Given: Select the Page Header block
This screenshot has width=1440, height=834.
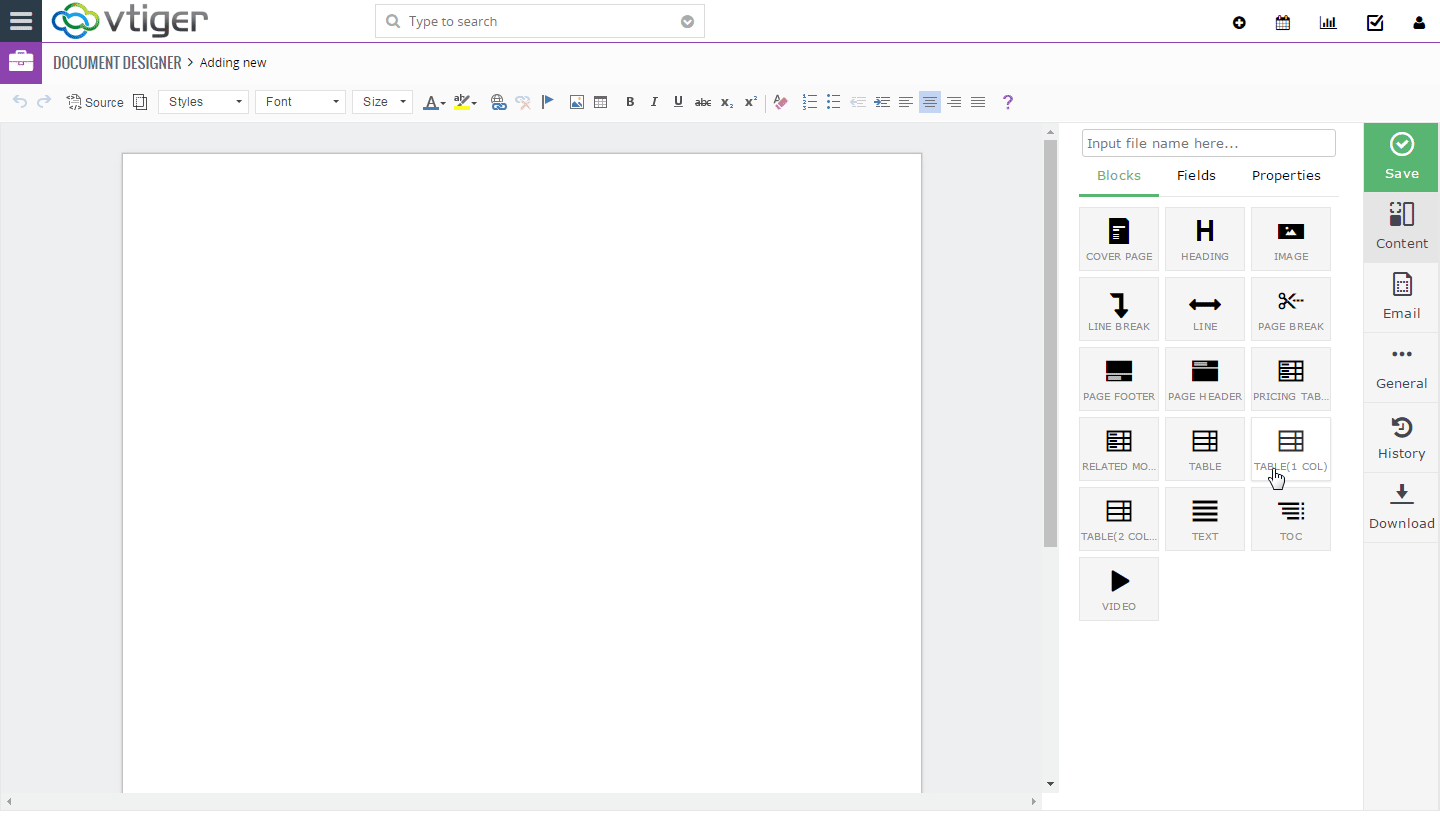Looking at the screenshot, I should coord(1205,379).
